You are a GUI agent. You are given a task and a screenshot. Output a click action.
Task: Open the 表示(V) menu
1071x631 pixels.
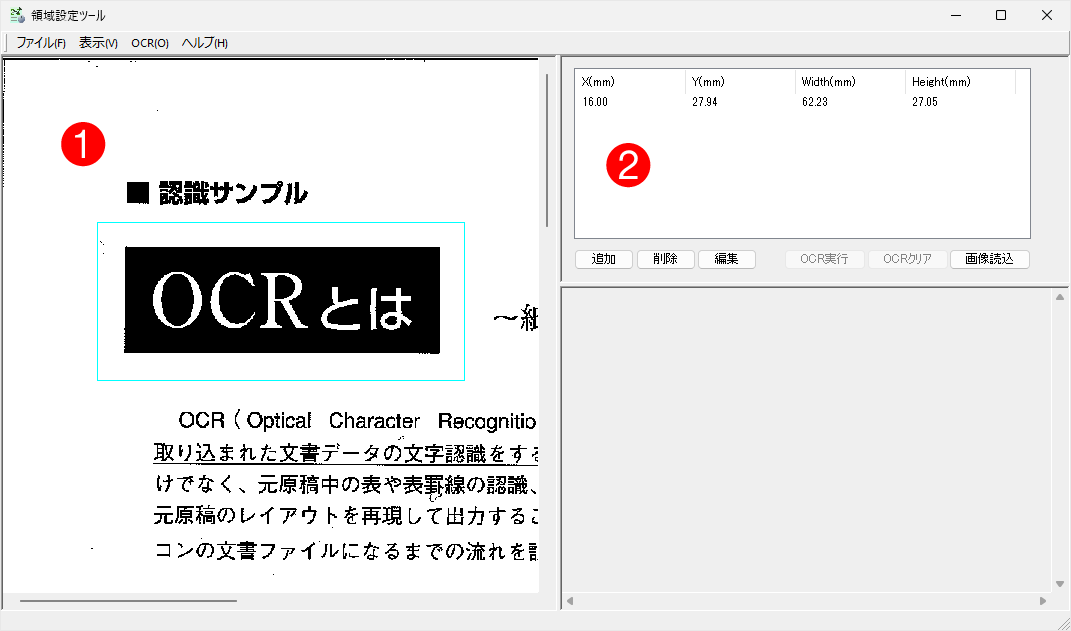pyautogui.click(x=96, y=43)
